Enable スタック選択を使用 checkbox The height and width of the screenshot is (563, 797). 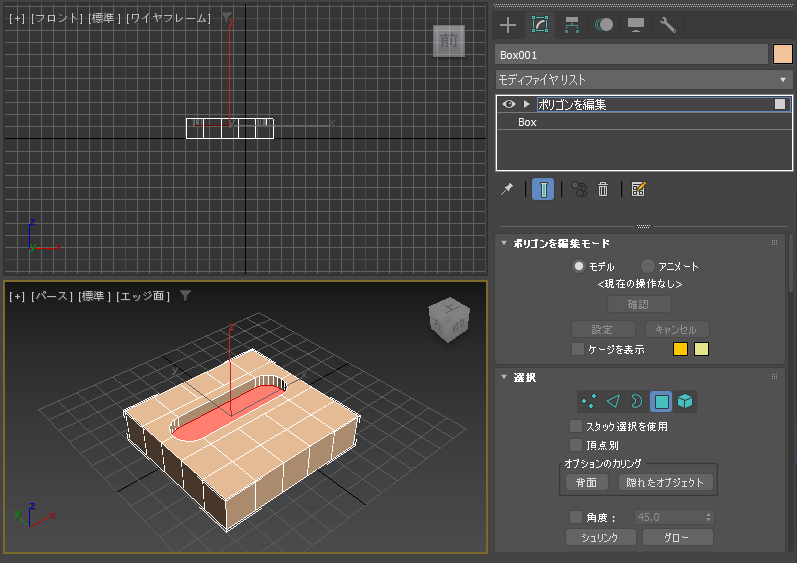[x=575, y=426]
